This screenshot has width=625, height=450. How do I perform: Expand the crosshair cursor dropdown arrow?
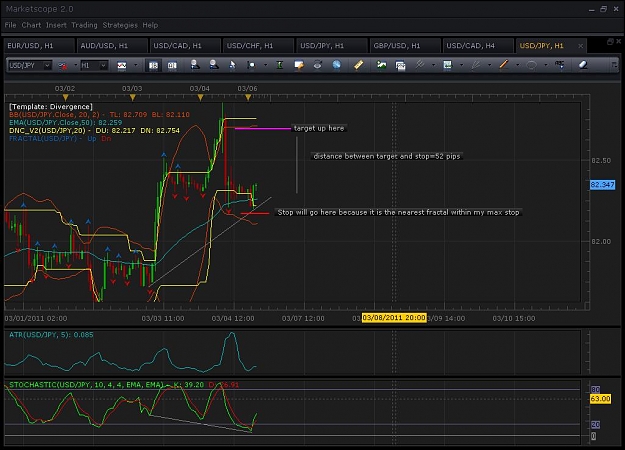tap(265, 65)
